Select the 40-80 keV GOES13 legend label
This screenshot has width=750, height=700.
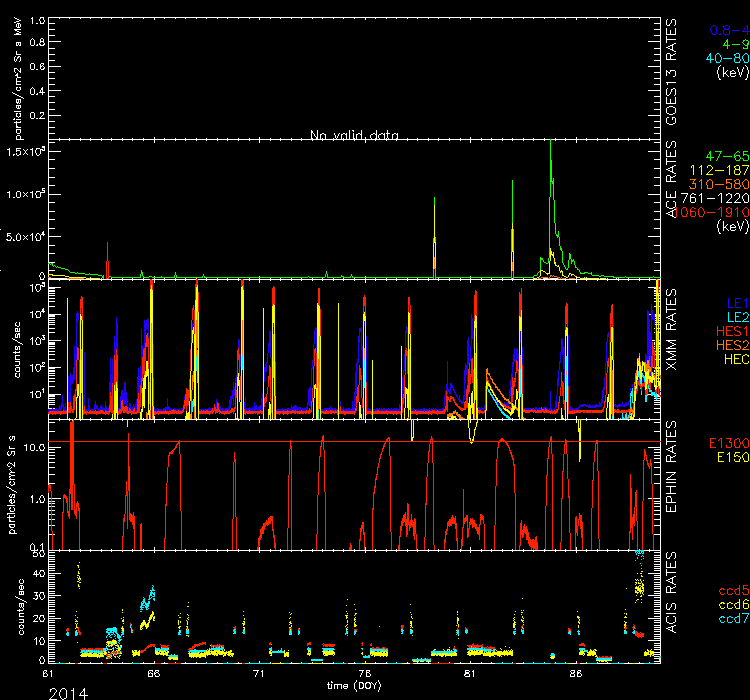[721, 58]
